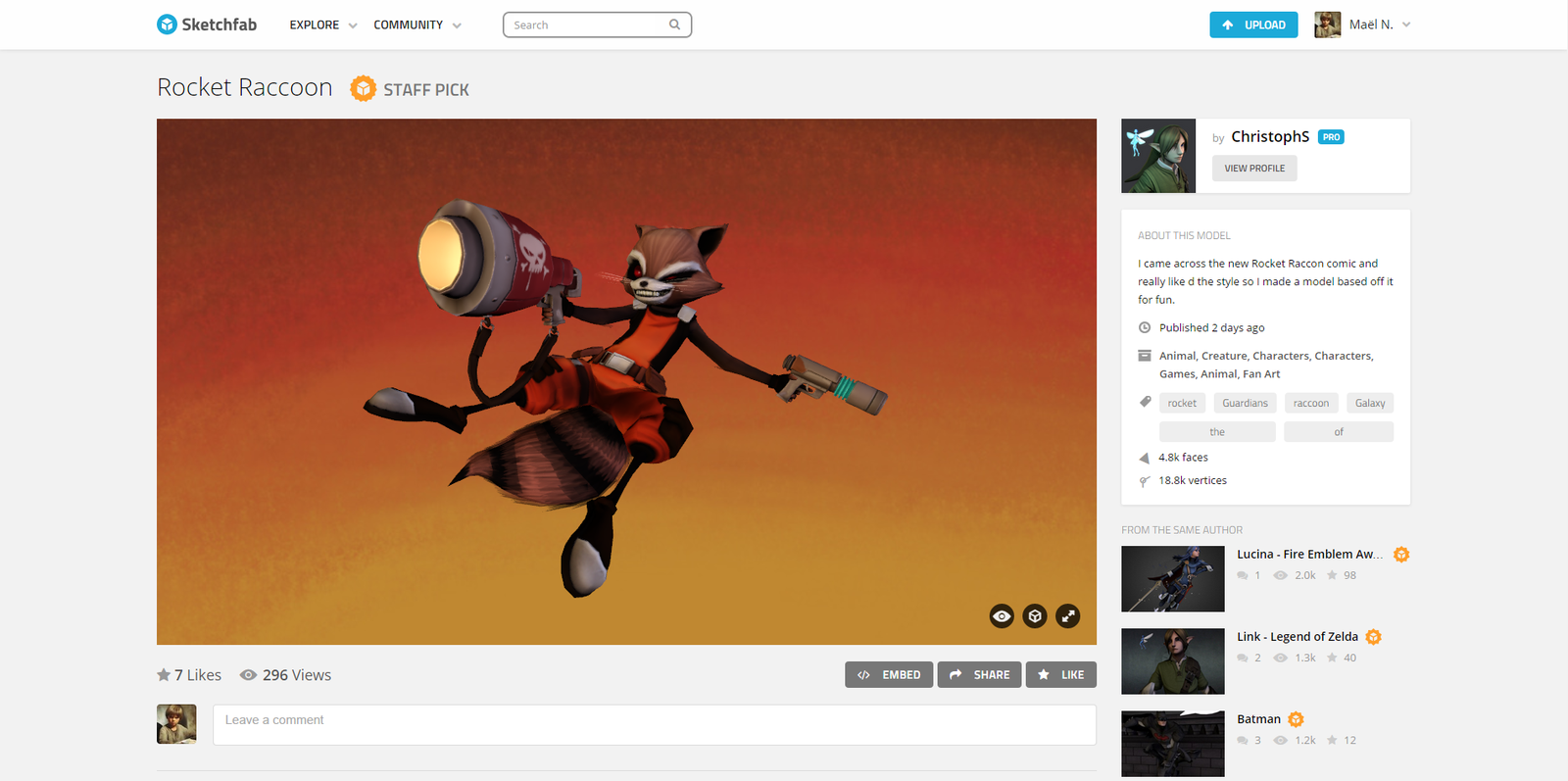The height and width of the screenshot is (781, 1568).
Task: Open the Fan Art category link
Action: pyautogui.click(x=1261, y=374)
